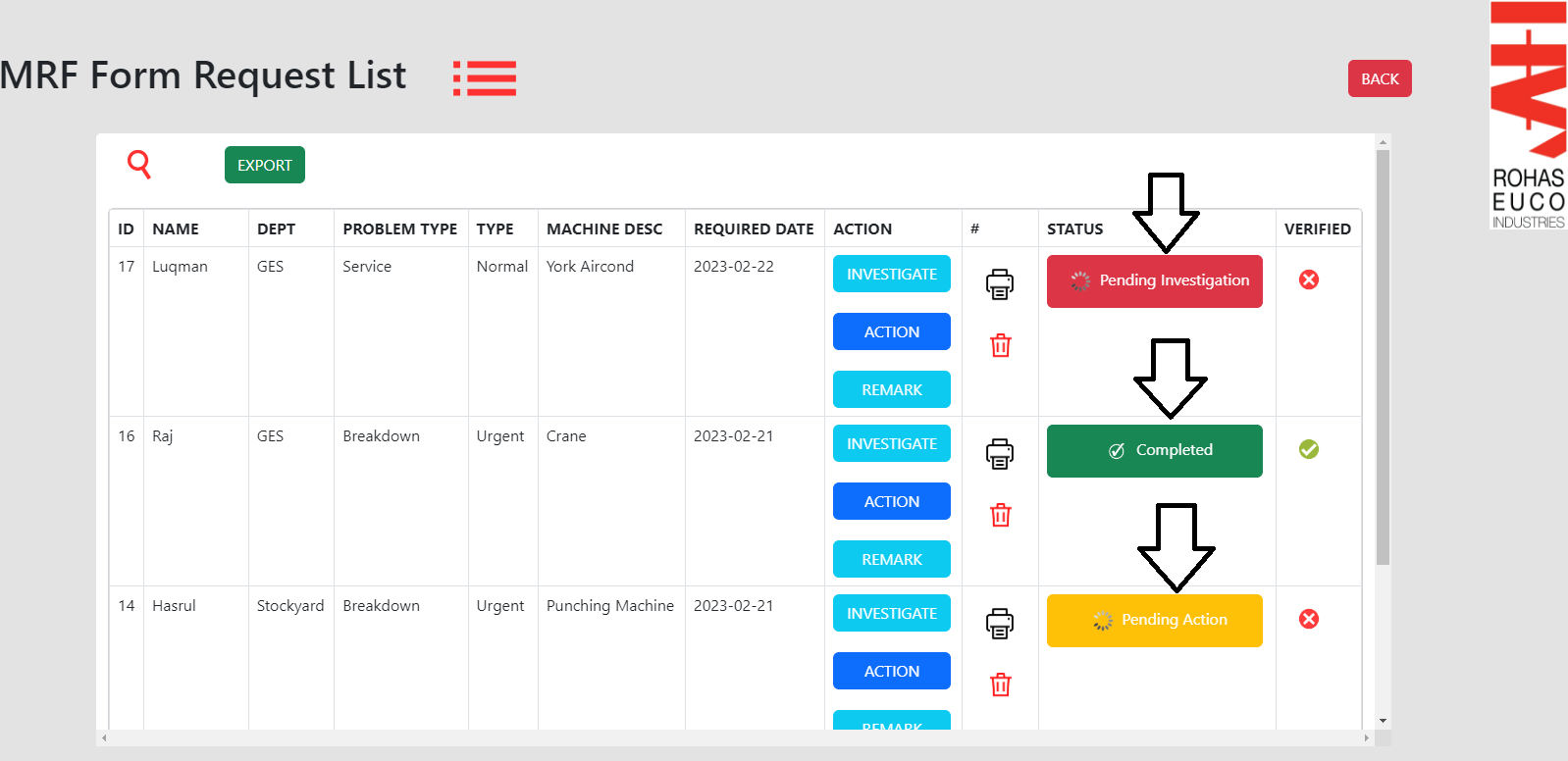Delete Hasrul's request with trash icon
The height and width of the screenshot is (761, 1568).
tap(1001, 685)
